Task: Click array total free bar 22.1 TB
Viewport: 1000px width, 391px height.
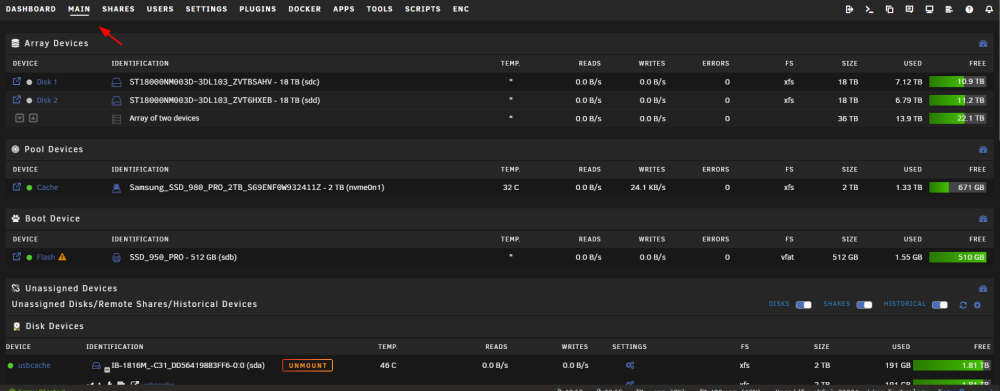Action: tap(958, 118)
